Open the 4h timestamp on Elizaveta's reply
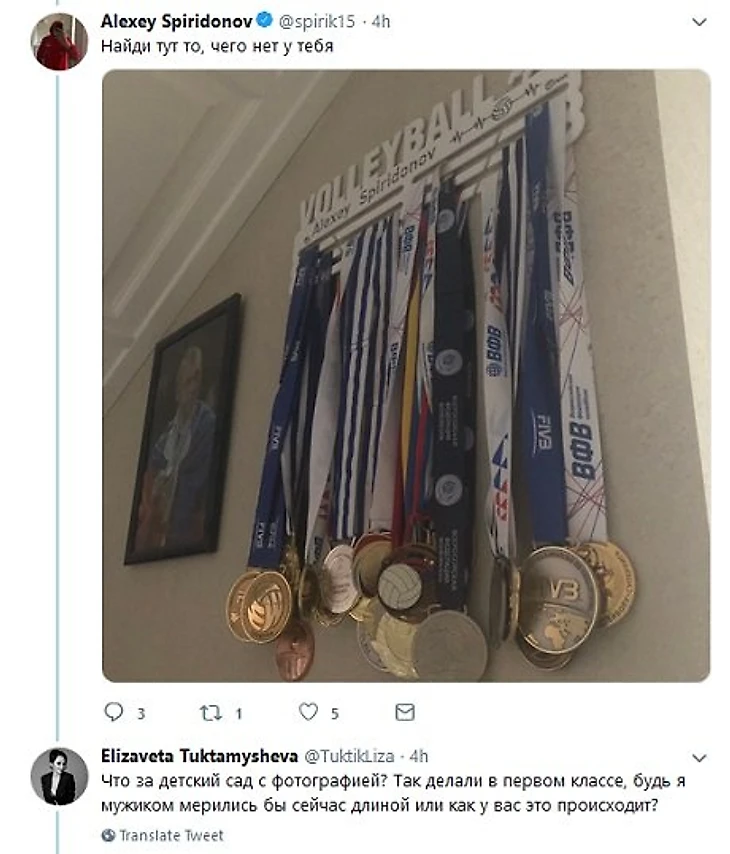The width and height of the screenshot is (730, 854). click(418, 757)
